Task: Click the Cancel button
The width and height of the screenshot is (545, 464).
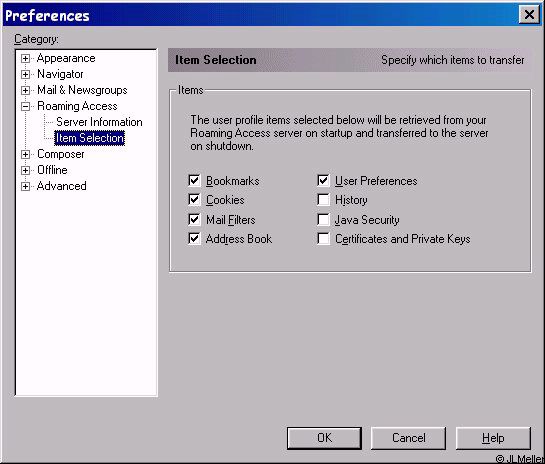Action: coord(408,438)
